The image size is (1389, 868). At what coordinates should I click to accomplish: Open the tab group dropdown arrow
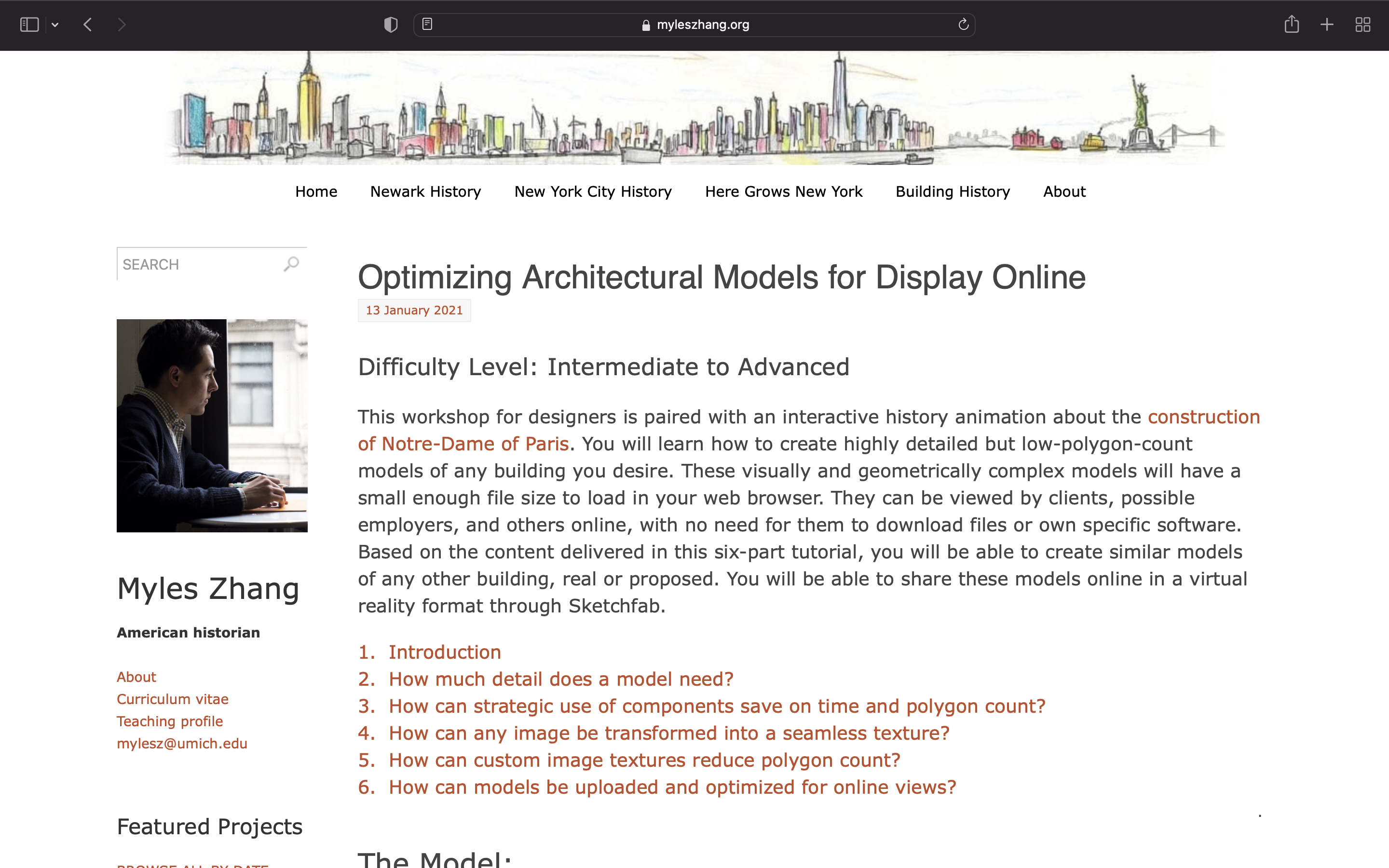click(x=55, y=25)
